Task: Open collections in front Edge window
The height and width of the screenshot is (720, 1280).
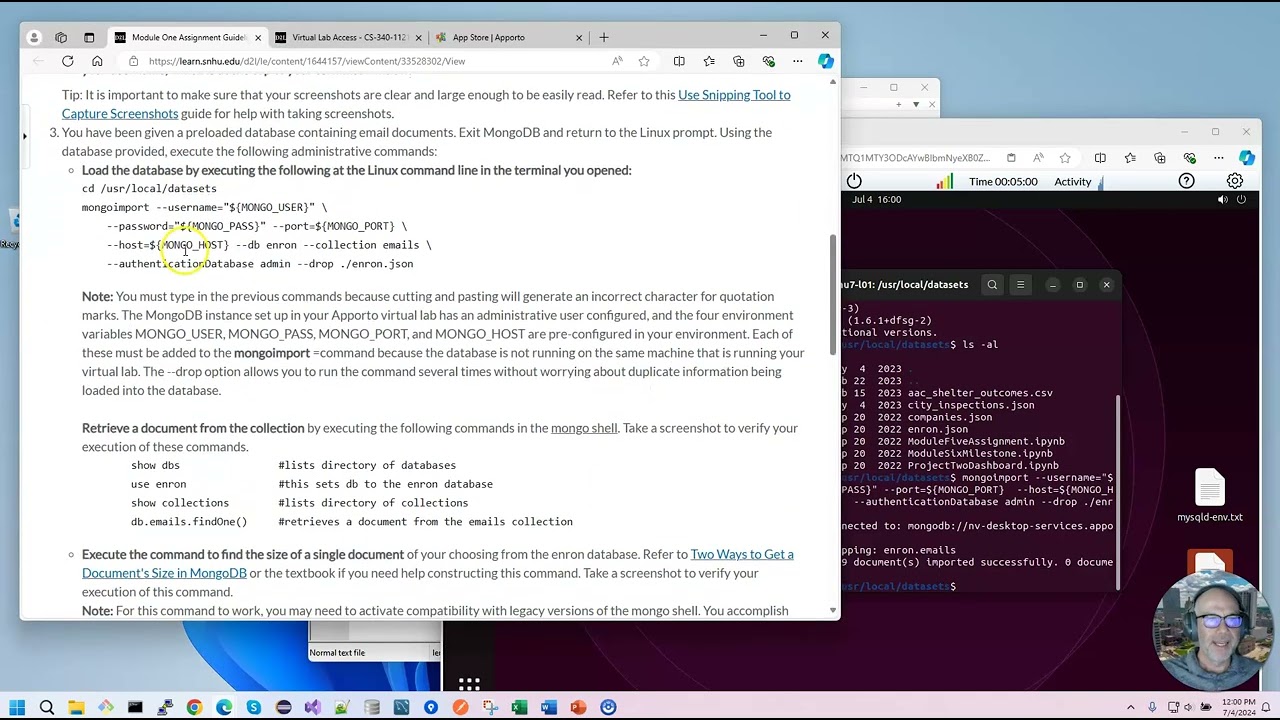Action: [x=738, y=61]
